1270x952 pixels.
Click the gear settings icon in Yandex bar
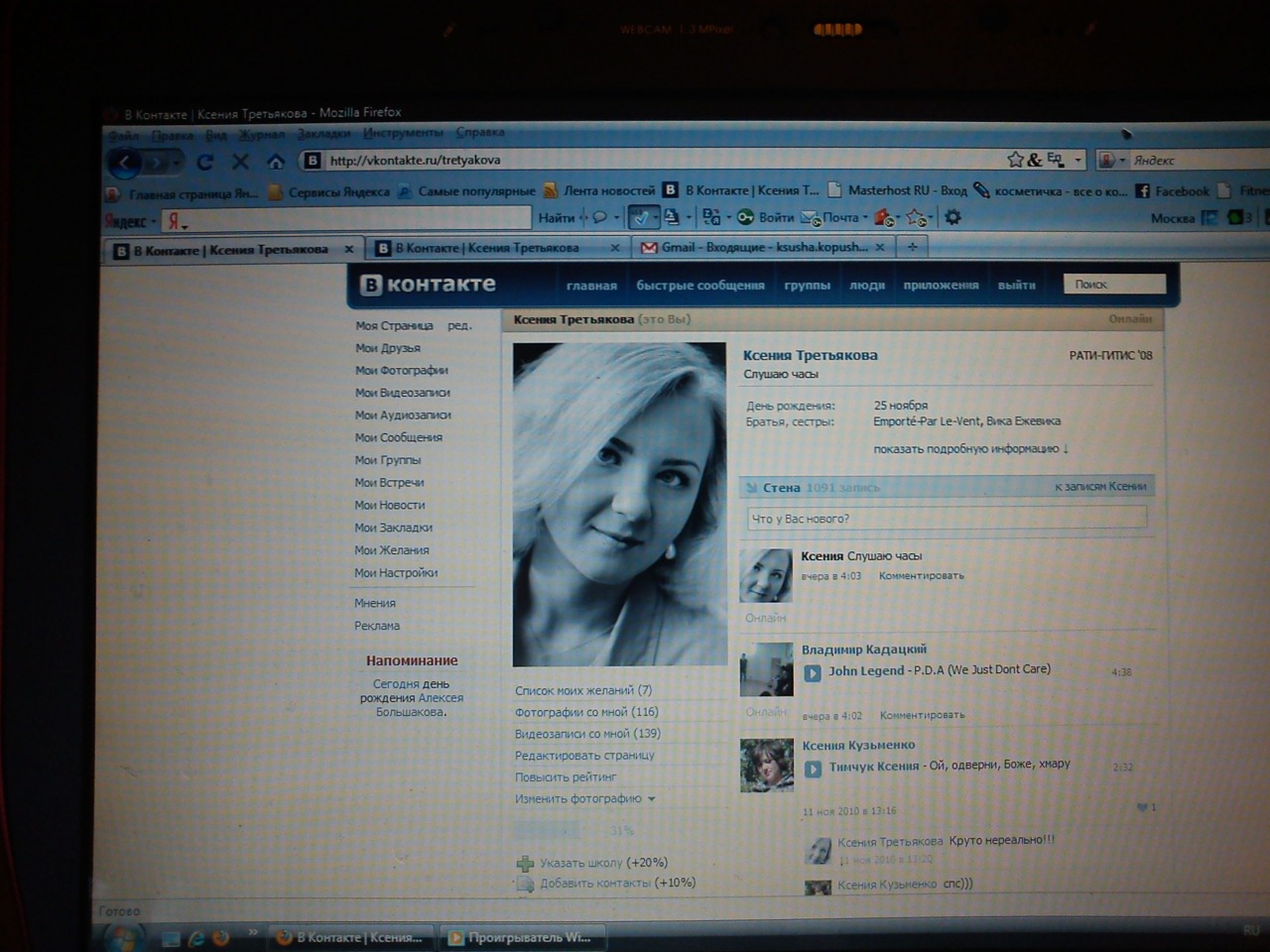pos(952,217)
